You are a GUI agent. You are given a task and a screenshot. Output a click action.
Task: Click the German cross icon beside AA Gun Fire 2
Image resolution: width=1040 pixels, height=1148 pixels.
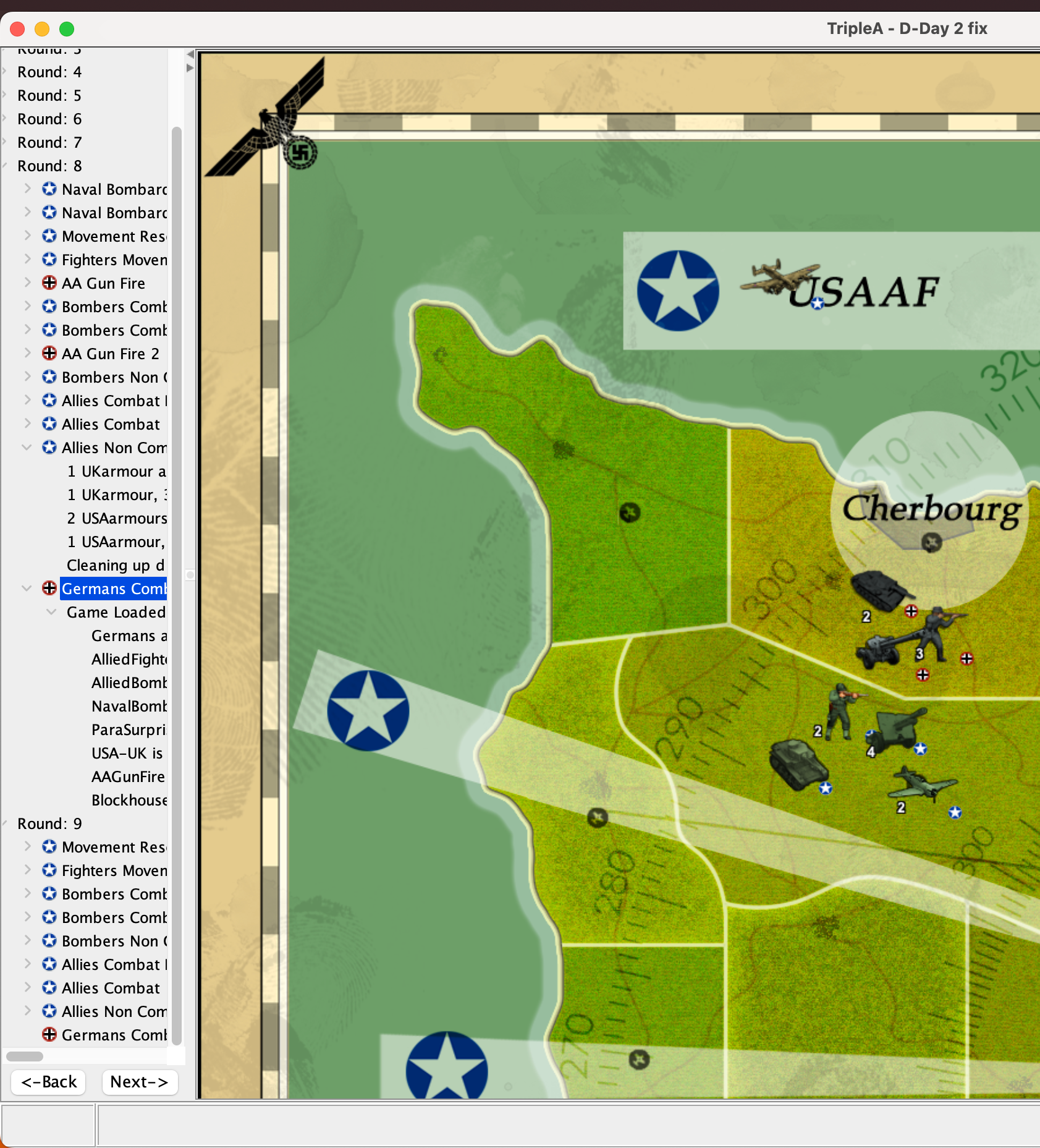[x=49, y=353]
